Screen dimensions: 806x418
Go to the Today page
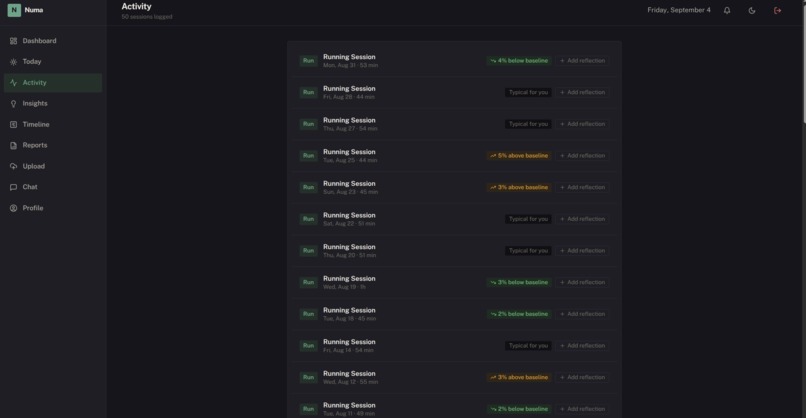pos(53,62)
